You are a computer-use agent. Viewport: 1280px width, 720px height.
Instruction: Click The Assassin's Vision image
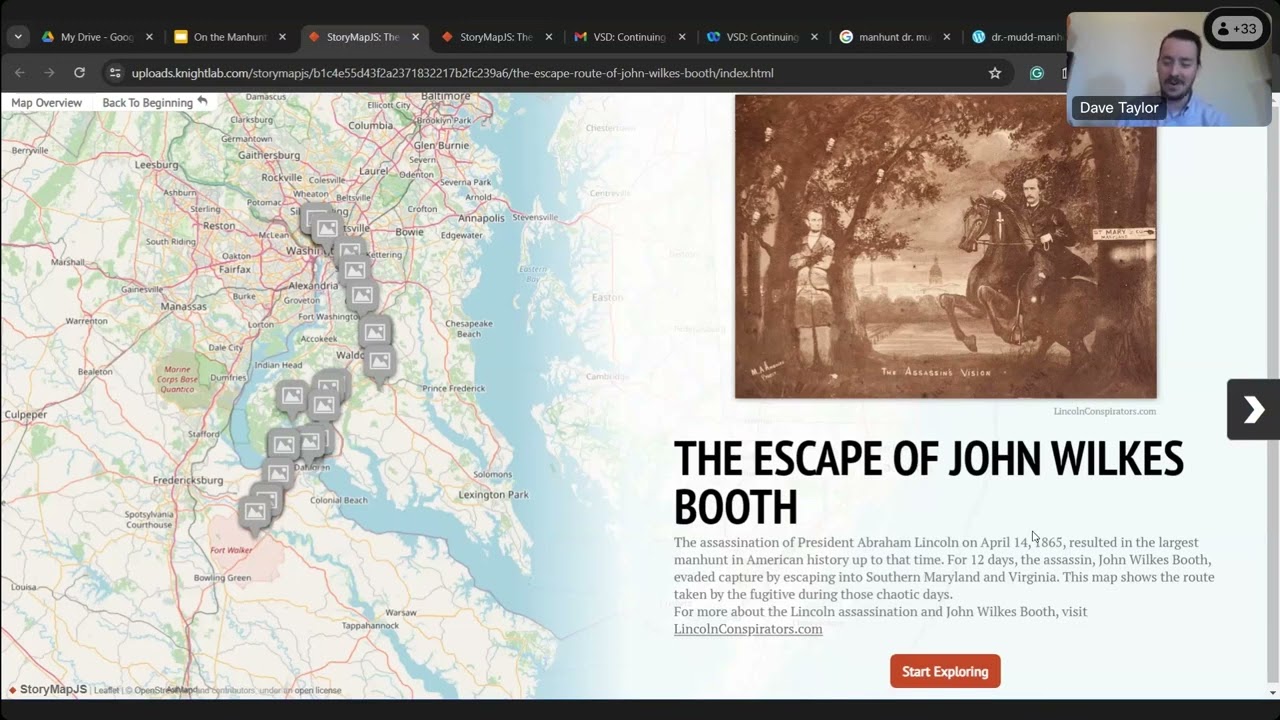pos(945,247)
